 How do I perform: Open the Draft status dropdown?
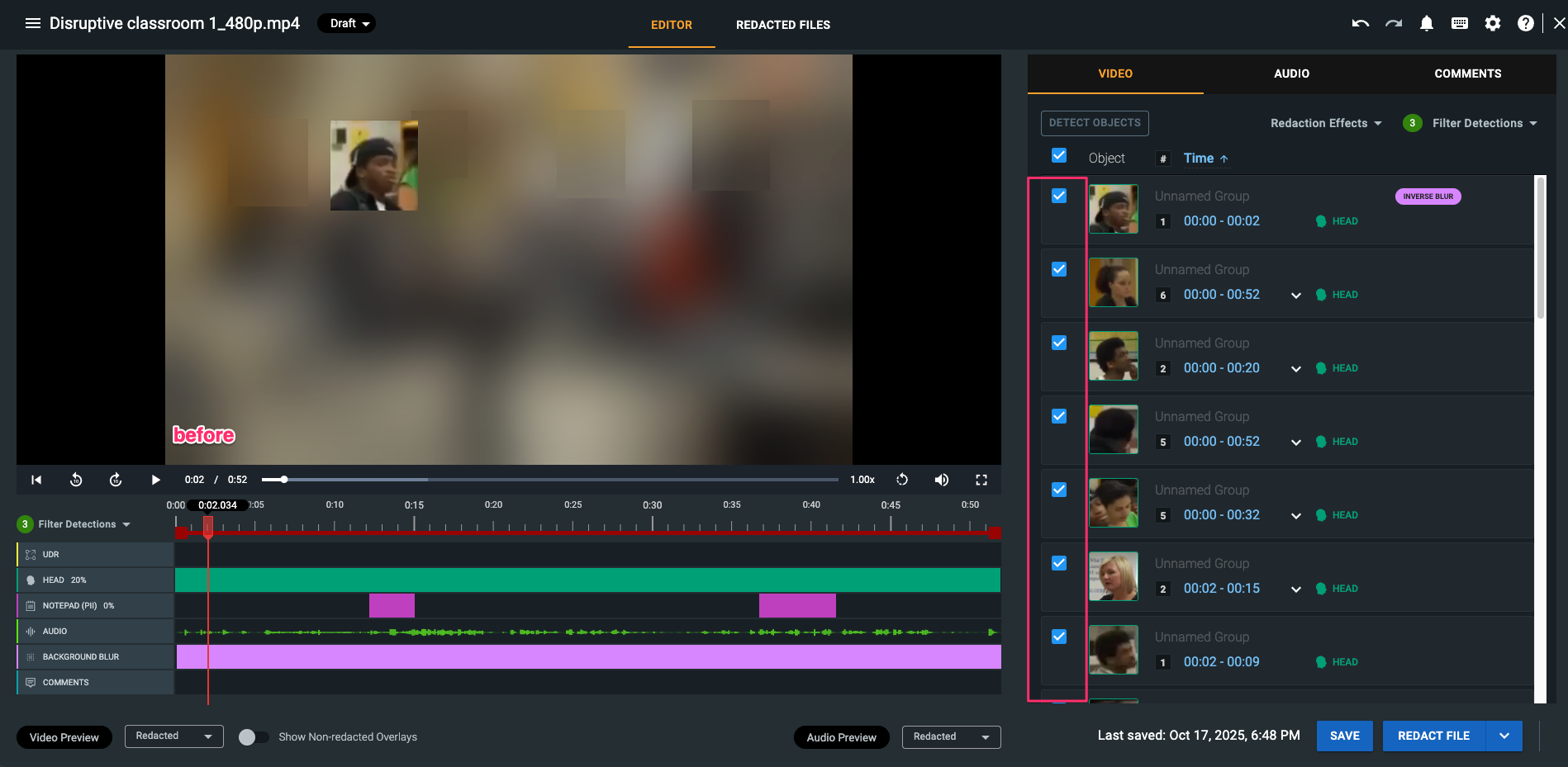347,23
